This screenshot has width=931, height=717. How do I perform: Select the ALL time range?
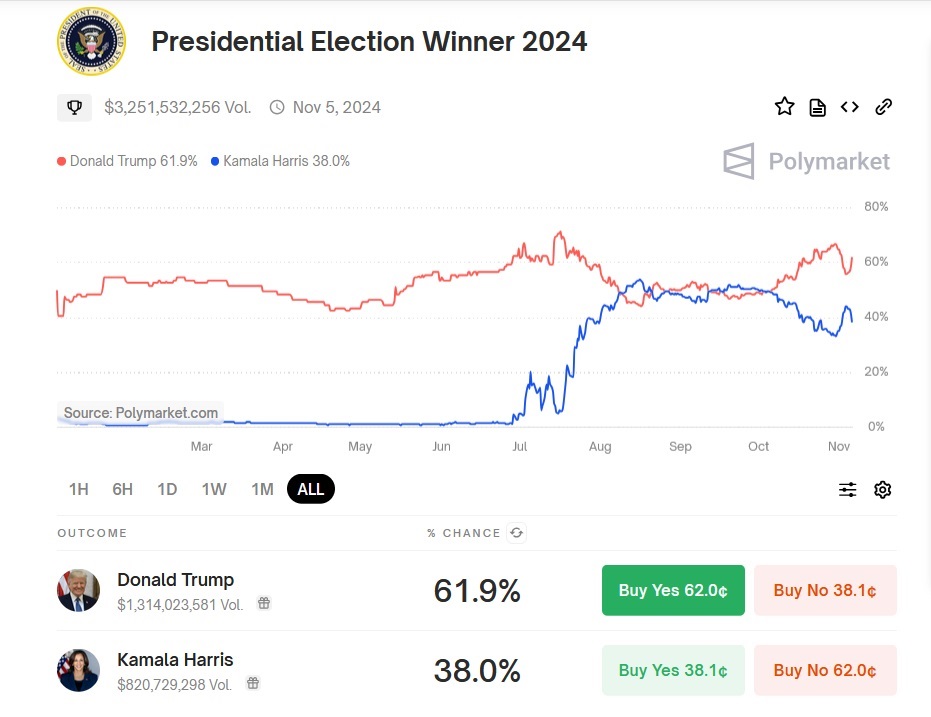pos(310,489)
